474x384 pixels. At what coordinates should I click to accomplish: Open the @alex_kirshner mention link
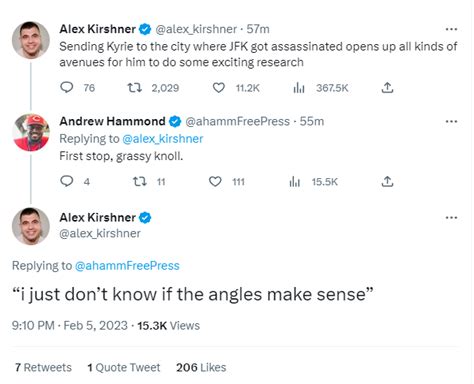point(163,139)
